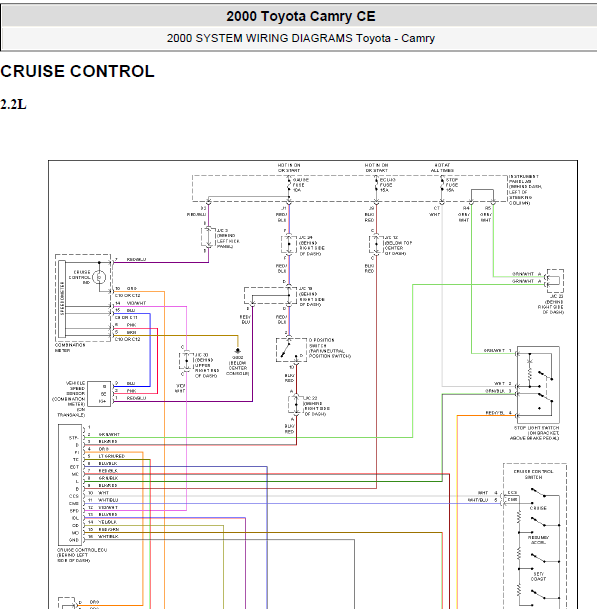Click the J/C 12 below top center of dash connector
The width and height of the screenshot is (597, 609).
376,244
